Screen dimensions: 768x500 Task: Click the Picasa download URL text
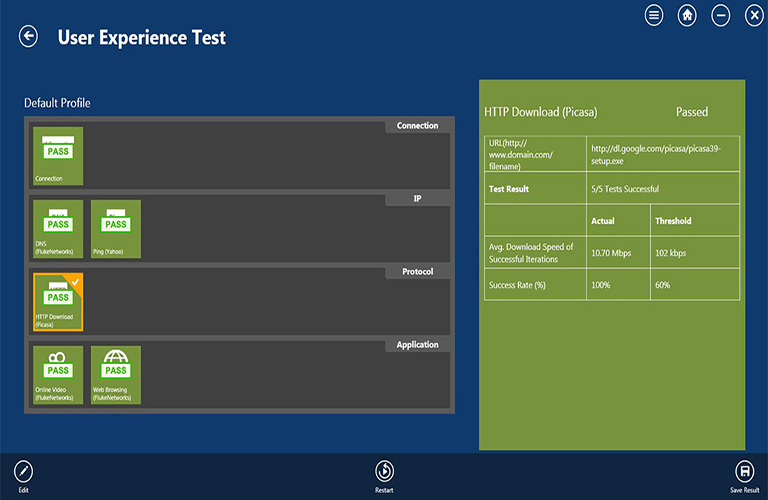(x=656, y=154)
